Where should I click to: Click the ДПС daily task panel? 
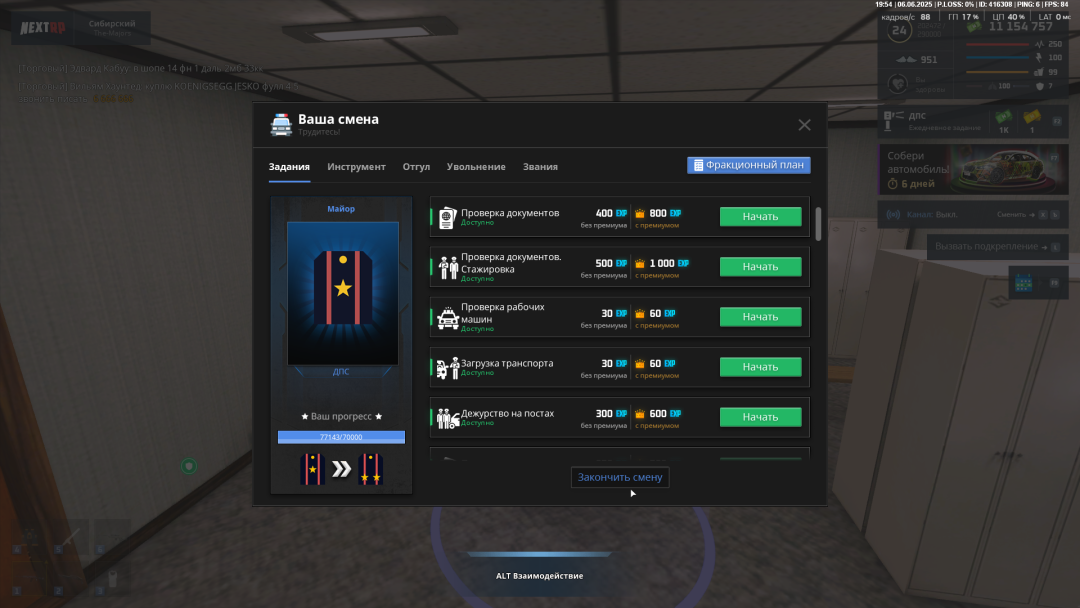click(973, 121)
